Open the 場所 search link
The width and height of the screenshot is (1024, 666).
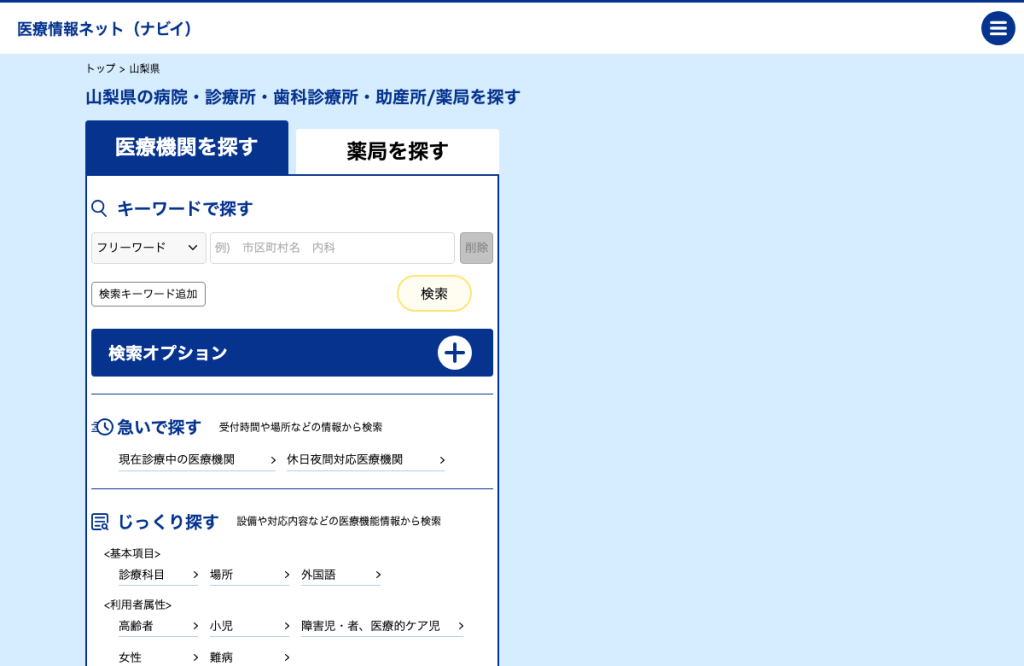click(249, 575)
